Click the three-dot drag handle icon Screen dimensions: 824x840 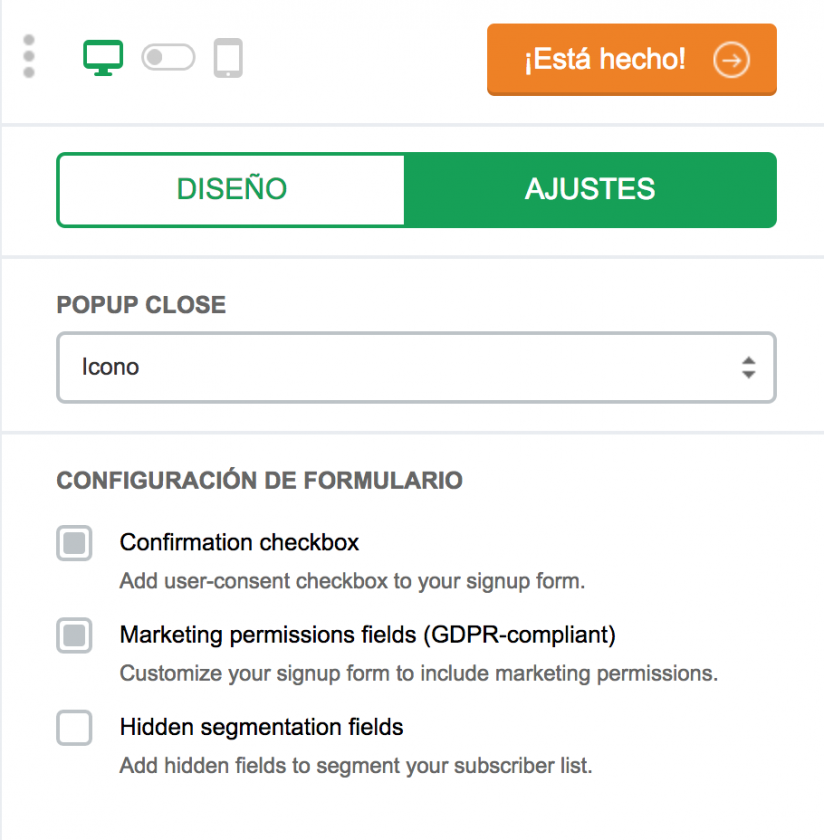(x=29, y=57)
